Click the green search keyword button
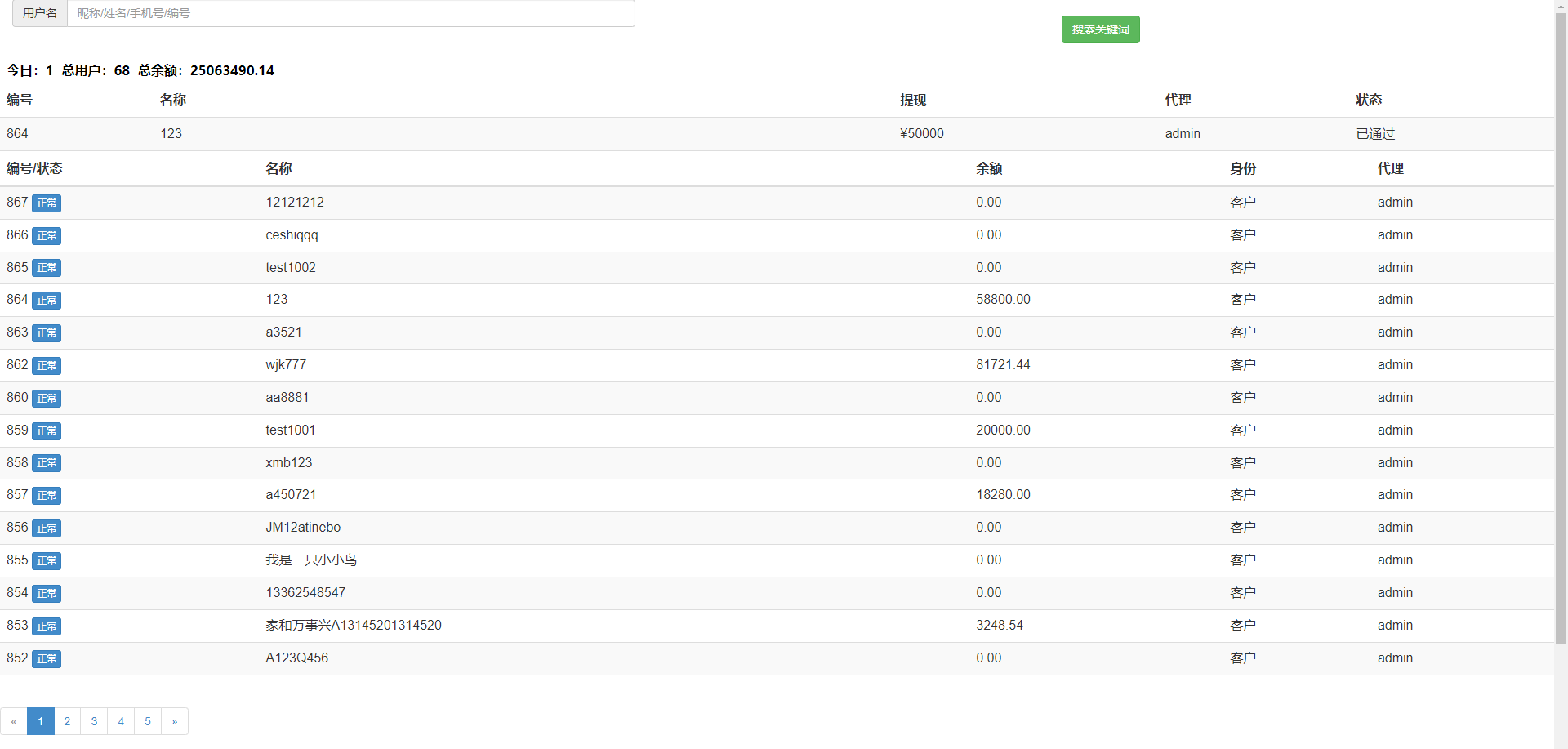 coord(1100,29)
